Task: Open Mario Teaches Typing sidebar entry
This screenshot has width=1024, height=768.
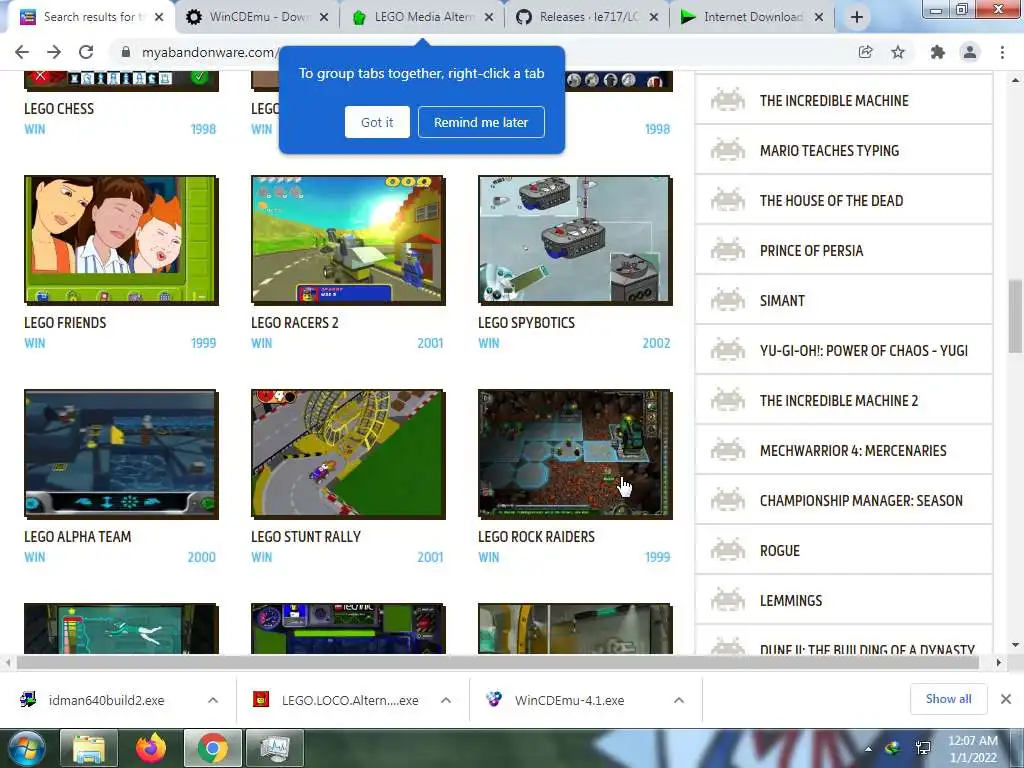Action: click(x=844, y=150)
